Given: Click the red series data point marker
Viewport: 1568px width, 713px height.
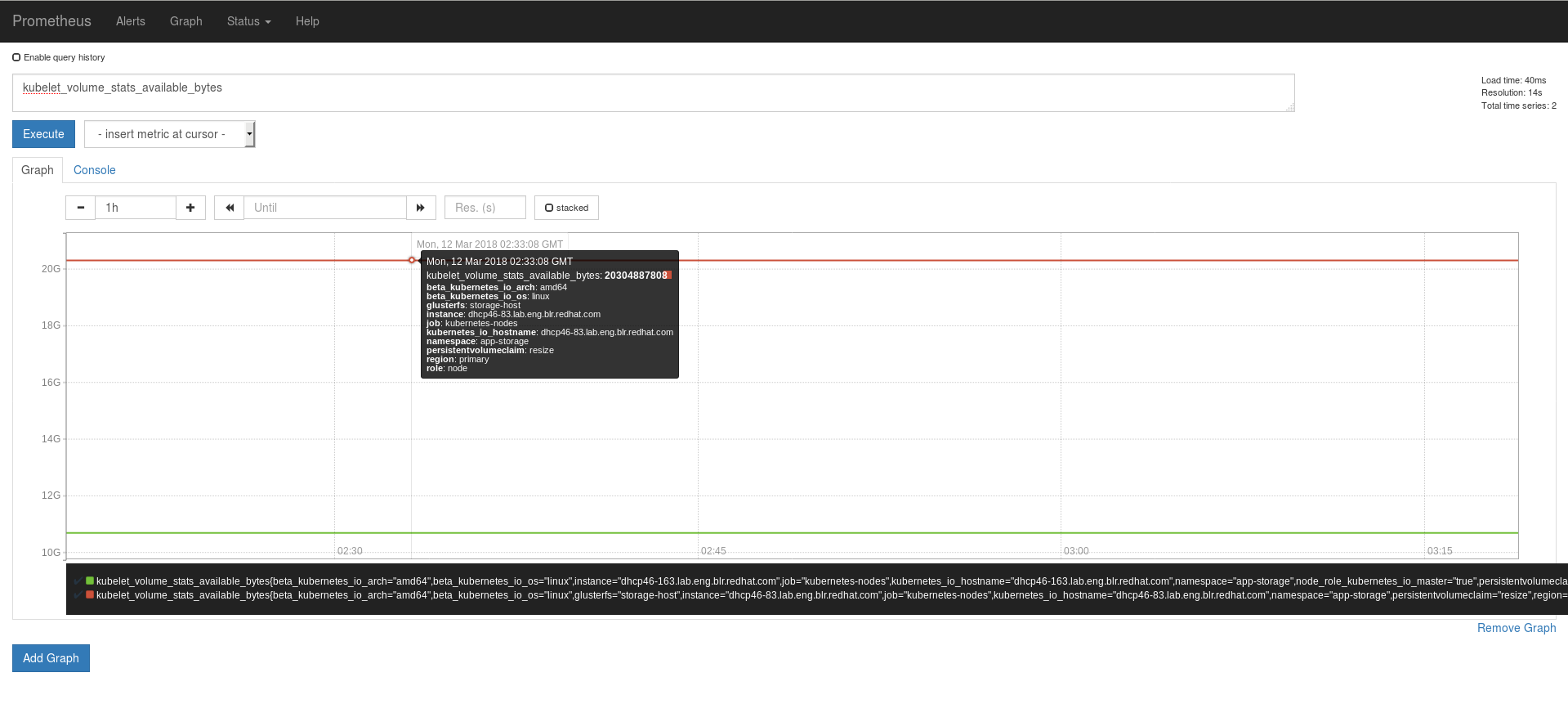Looking at the screenshot, I should [412, 260].
